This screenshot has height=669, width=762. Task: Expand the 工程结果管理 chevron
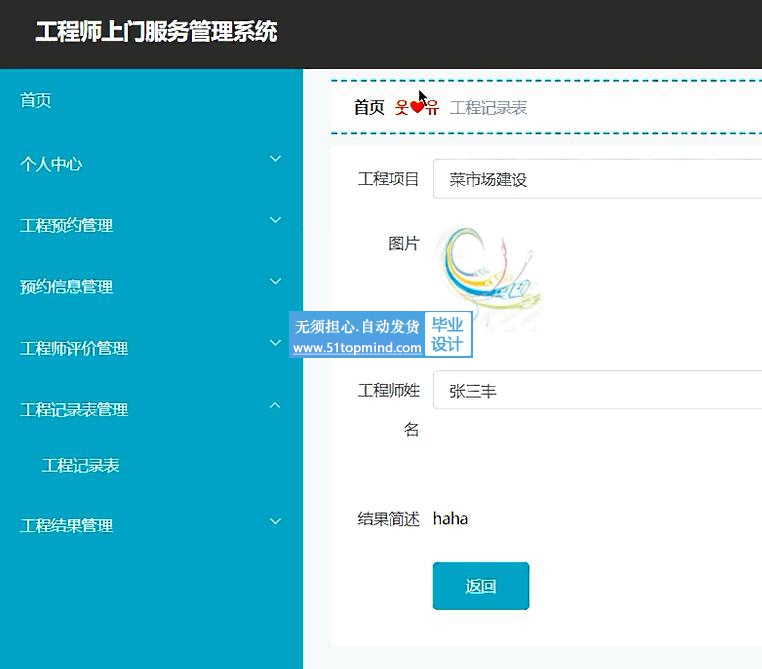pyautogui.click(x=276, y=521)
